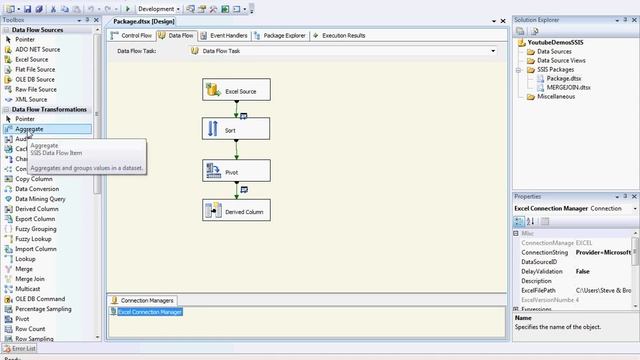Collapse the SSIS Packages tree node
Image resolution: width=640 pixels, height=360 pixels.
(519, 70)
